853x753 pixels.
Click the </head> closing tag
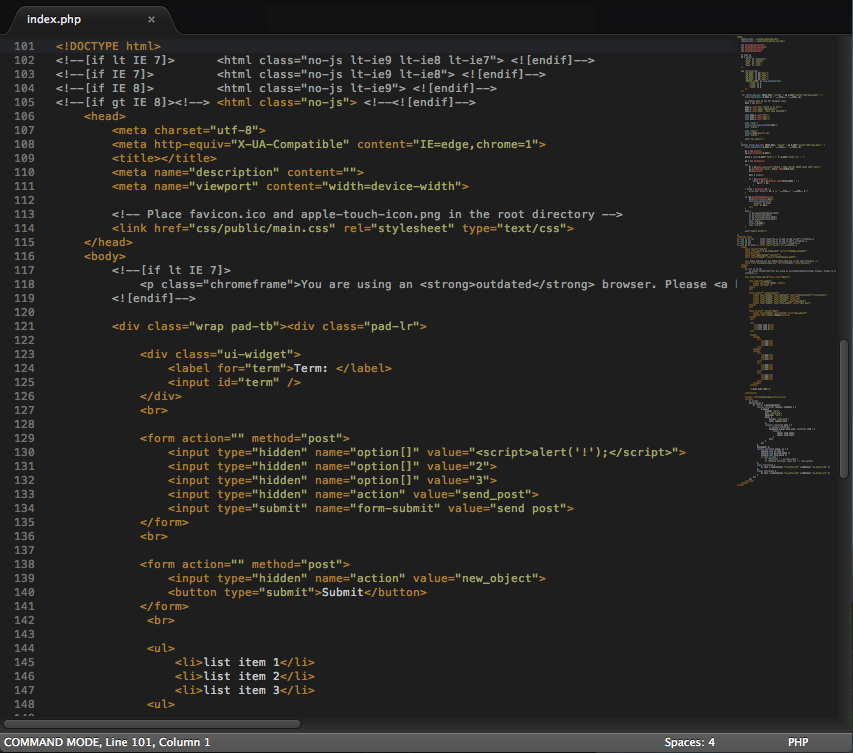click(x=108, y=243)
